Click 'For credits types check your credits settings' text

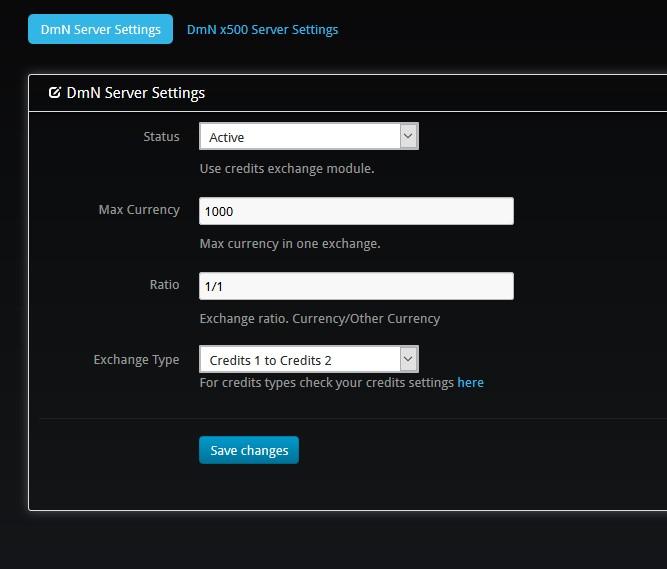(x=327, y=383)
